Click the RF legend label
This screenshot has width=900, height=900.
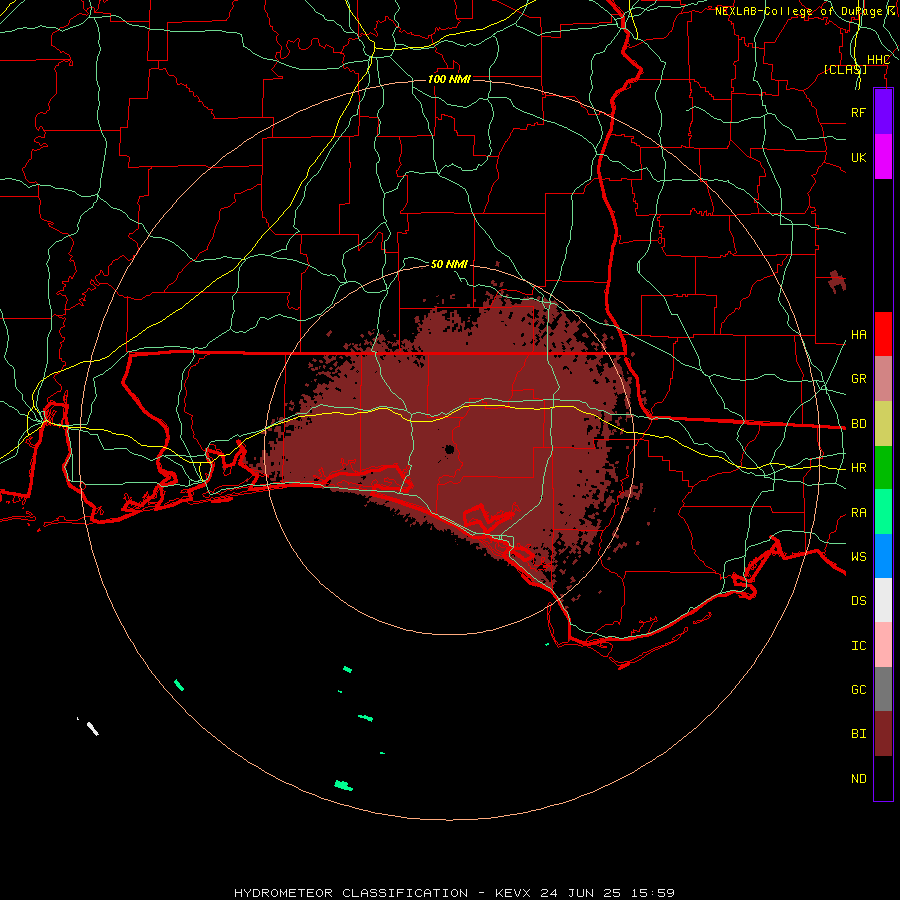pyautogui.click(x=858, y=112)
